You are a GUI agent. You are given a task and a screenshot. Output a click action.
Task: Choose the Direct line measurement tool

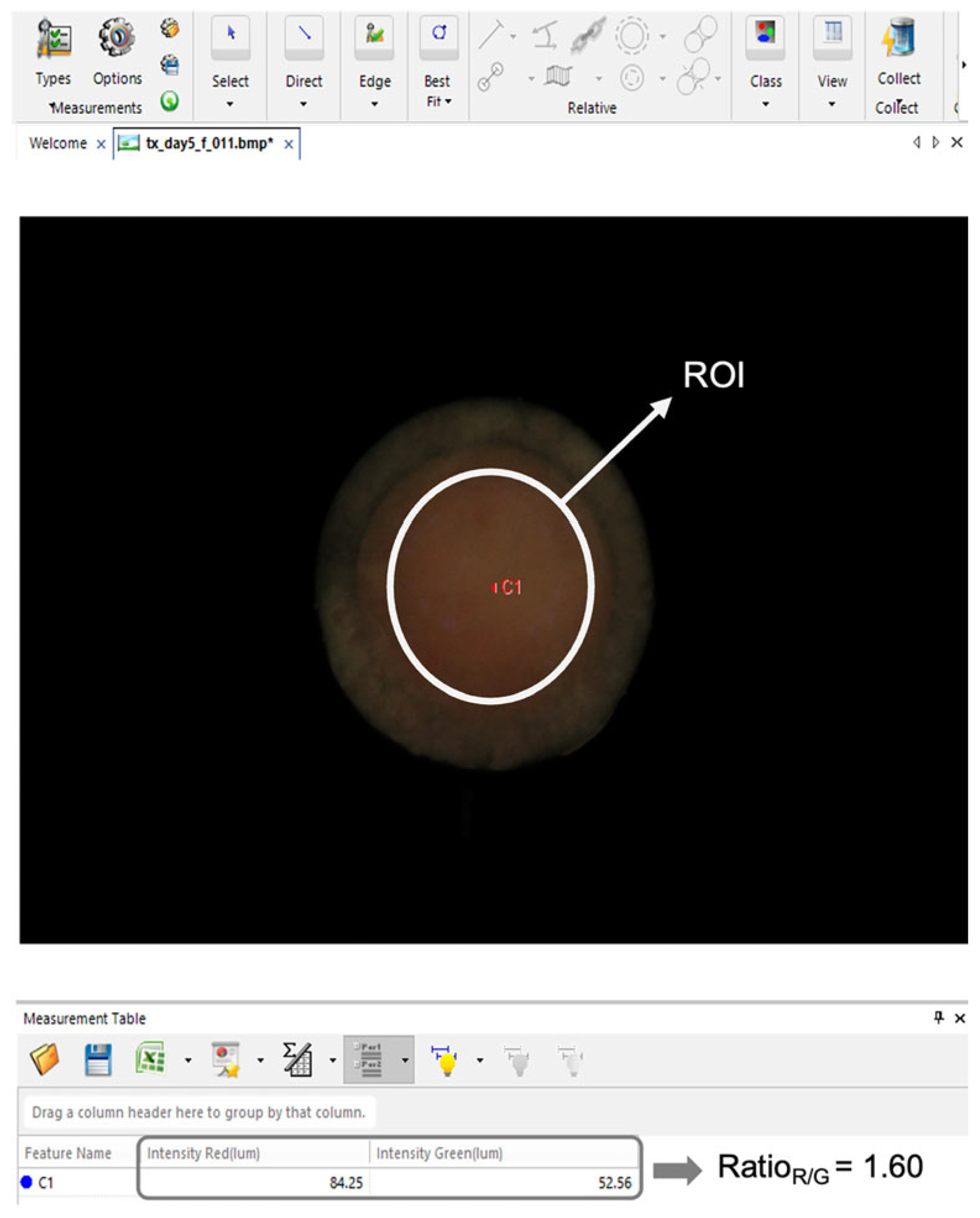coord(304,37)
